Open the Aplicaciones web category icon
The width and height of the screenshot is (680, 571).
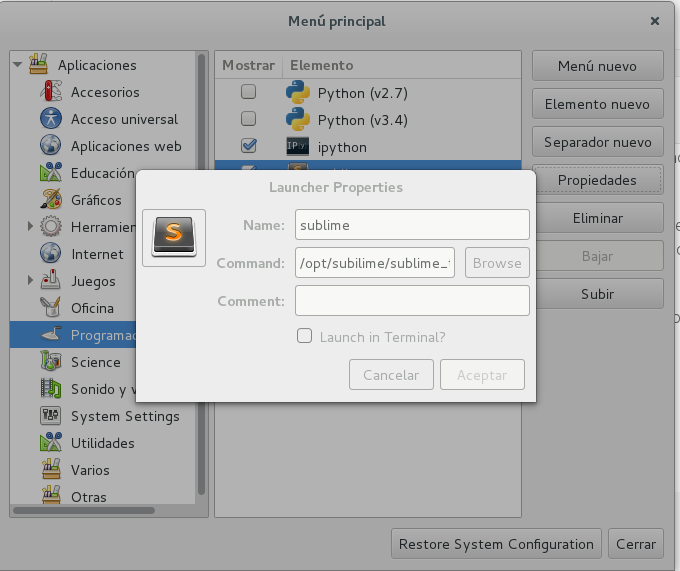tap(52, 146)
